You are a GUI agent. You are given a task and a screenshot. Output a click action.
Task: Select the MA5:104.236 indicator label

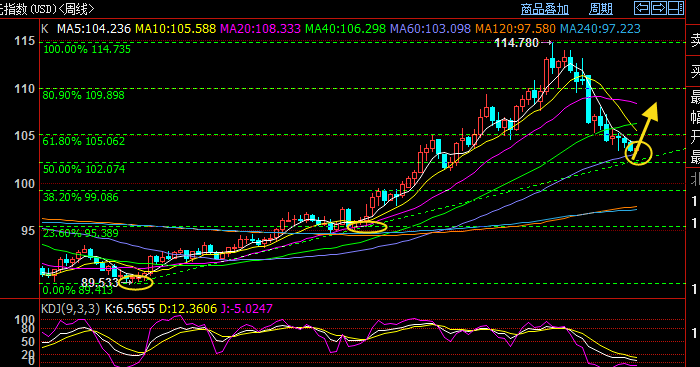click(94, 29)
